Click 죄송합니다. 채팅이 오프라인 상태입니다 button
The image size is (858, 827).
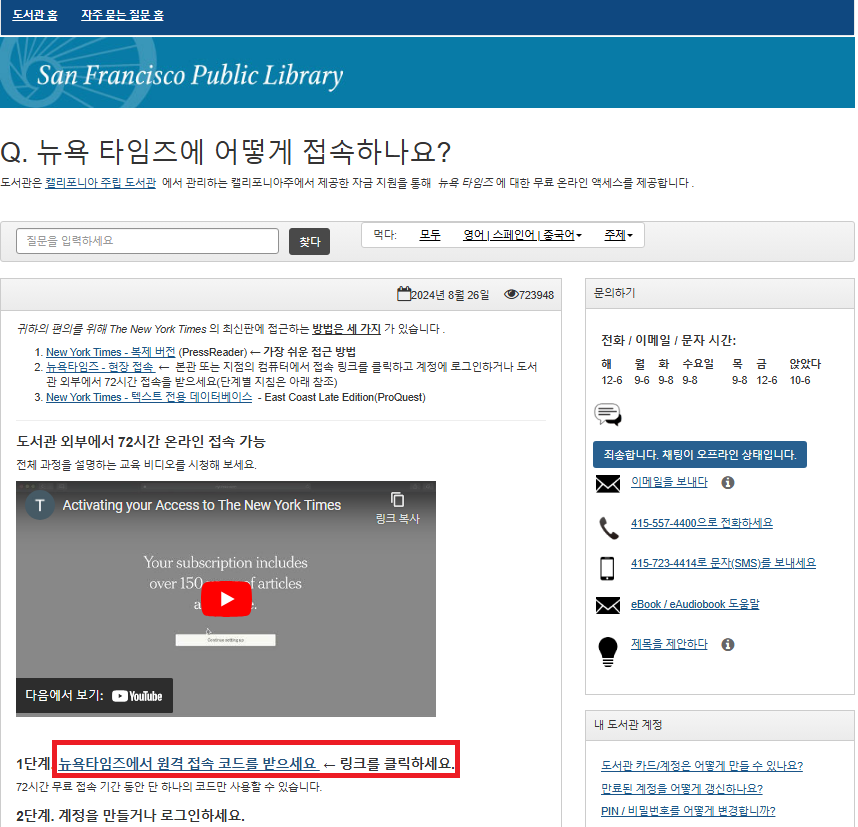point(700,455)
